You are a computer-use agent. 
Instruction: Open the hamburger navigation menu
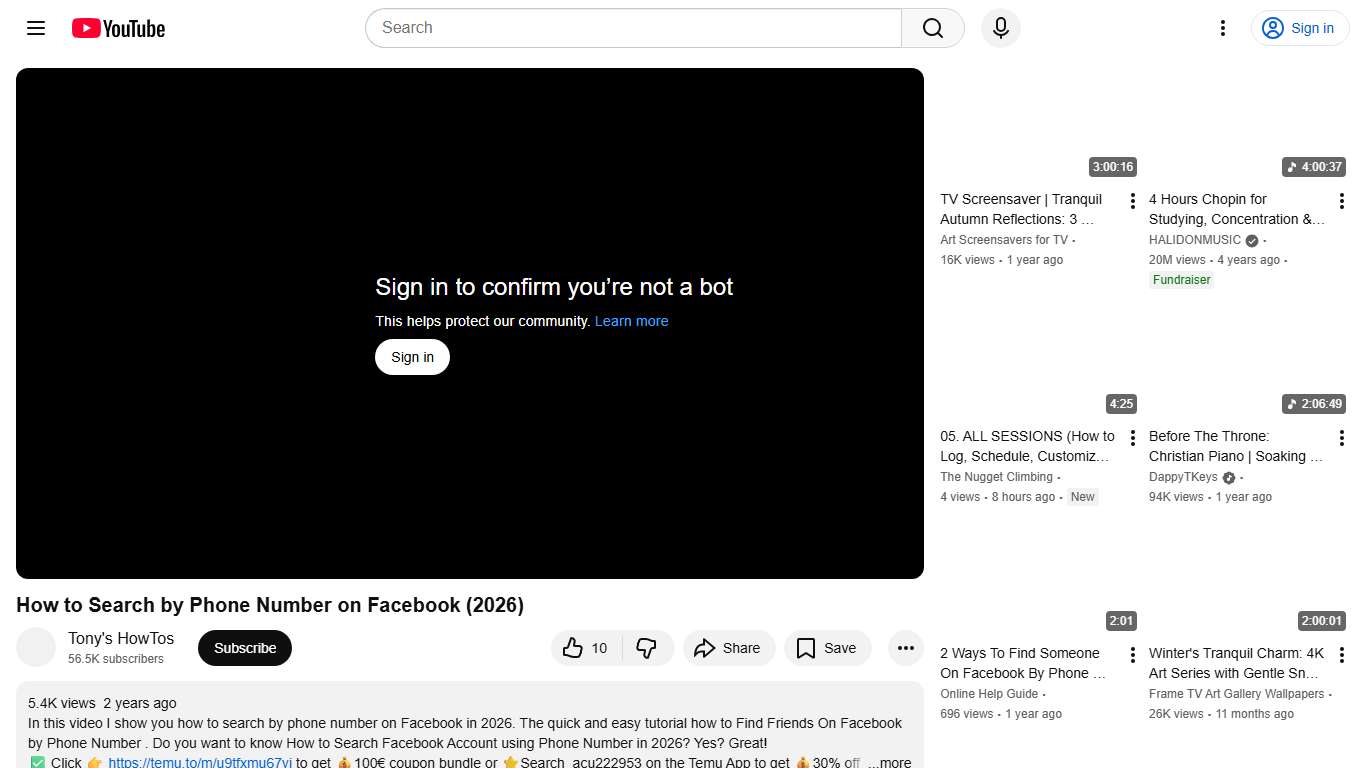coord(35,28)
